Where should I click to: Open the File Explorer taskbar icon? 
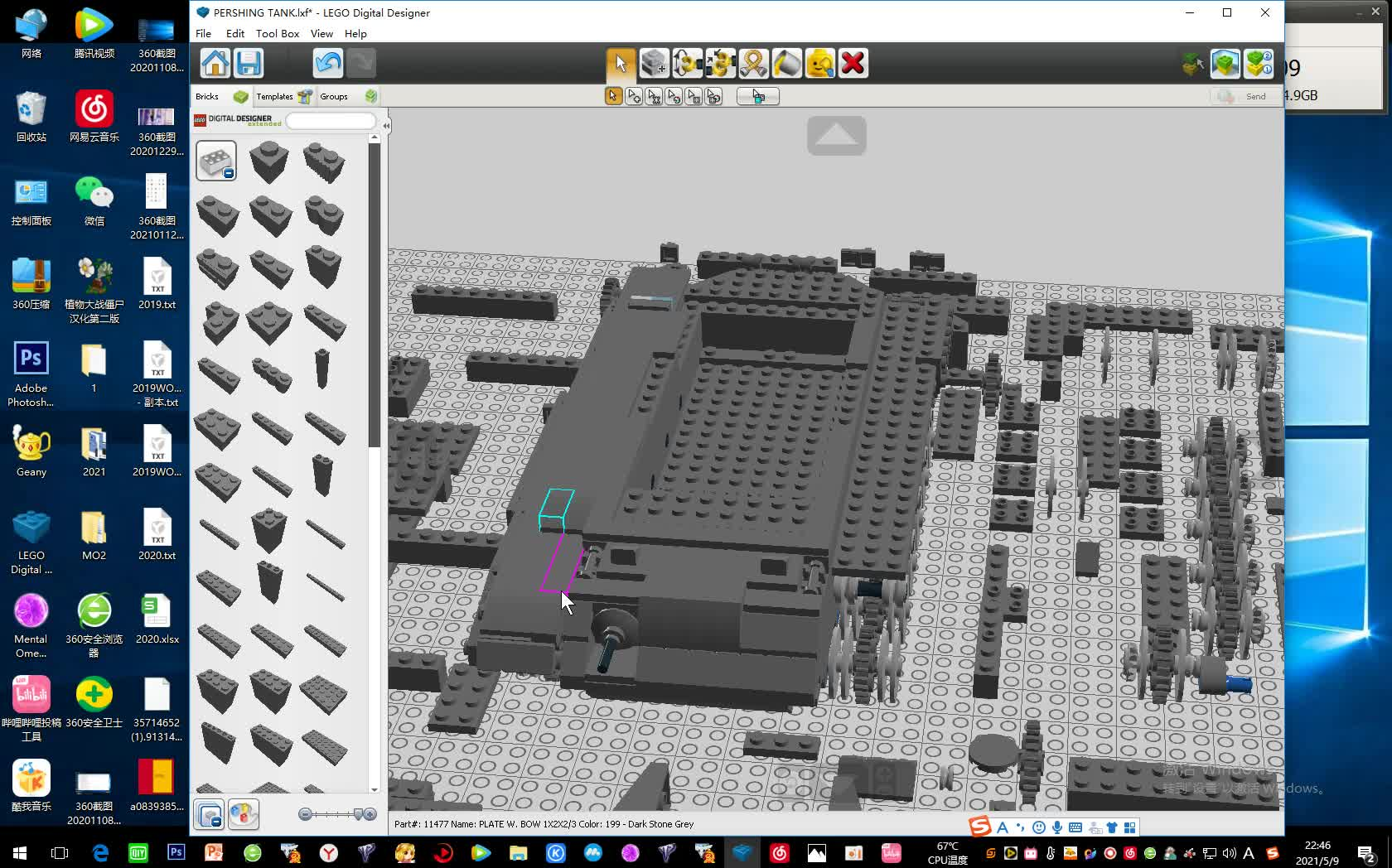(518, 852)
